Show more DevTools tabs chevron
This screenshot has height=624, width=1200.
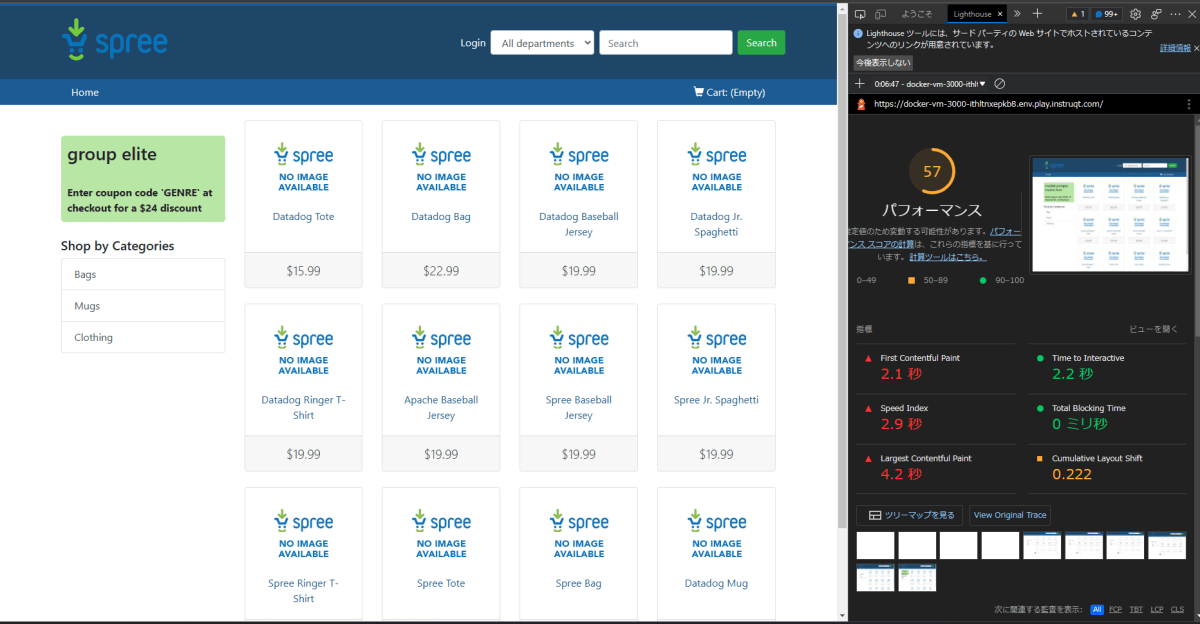(x=1017, y=14)
